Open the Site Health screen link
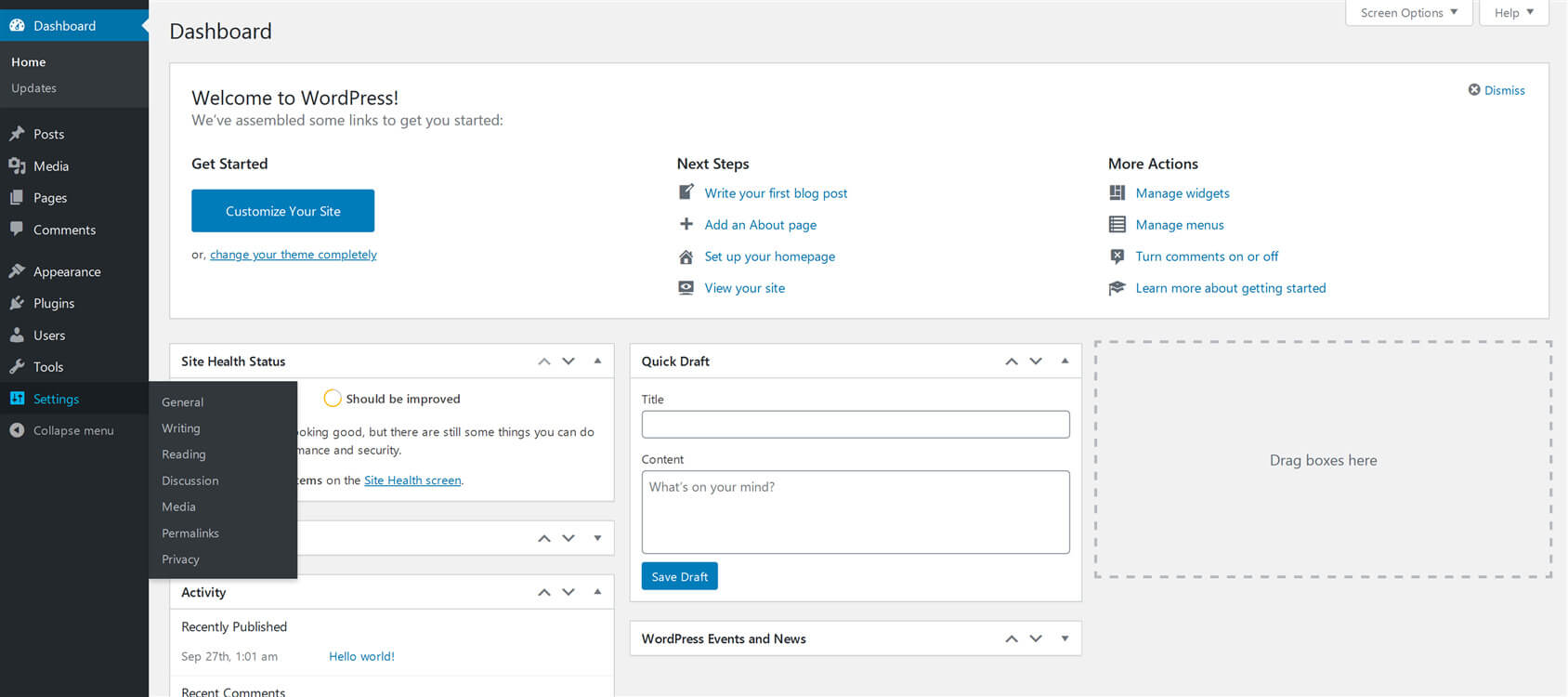Screen dimensions: 1568x697 click(x=412, y=480)
